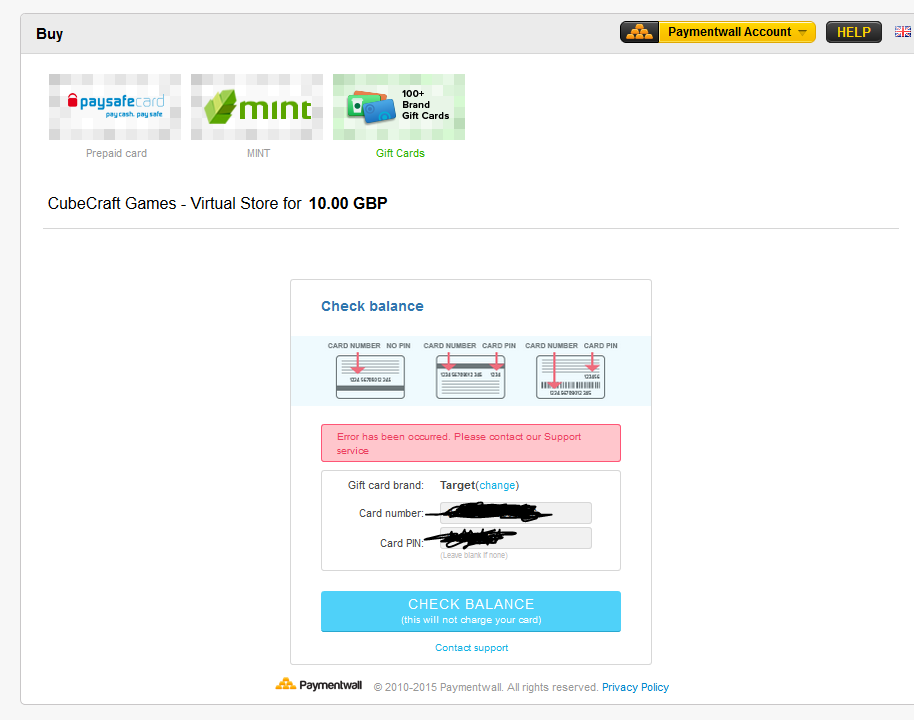Click the Paymentwall gold bricks icon

click(639, 32)
